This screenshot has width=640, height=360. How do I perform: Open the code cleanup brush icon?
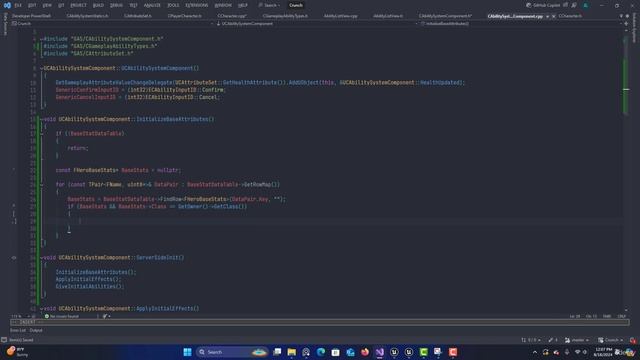point(106,316)
